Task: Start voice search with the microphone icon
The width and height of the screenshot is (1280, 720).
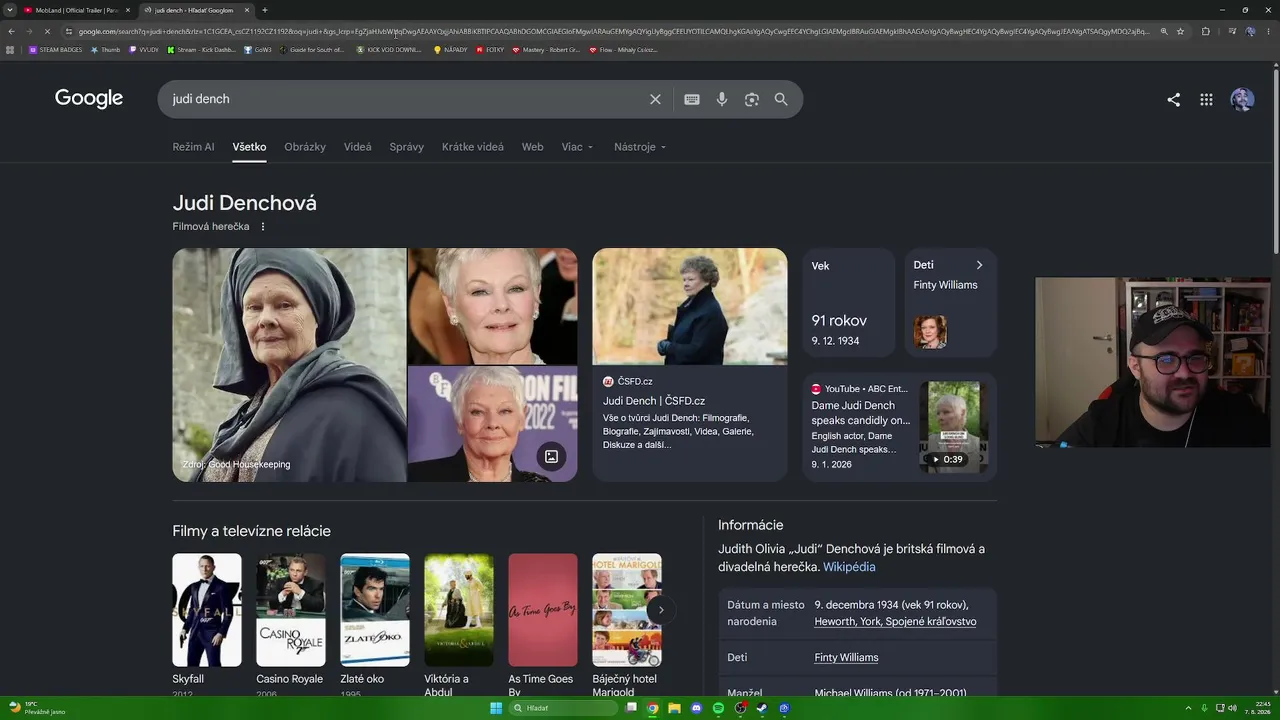Action: click(x=722, y=99)
